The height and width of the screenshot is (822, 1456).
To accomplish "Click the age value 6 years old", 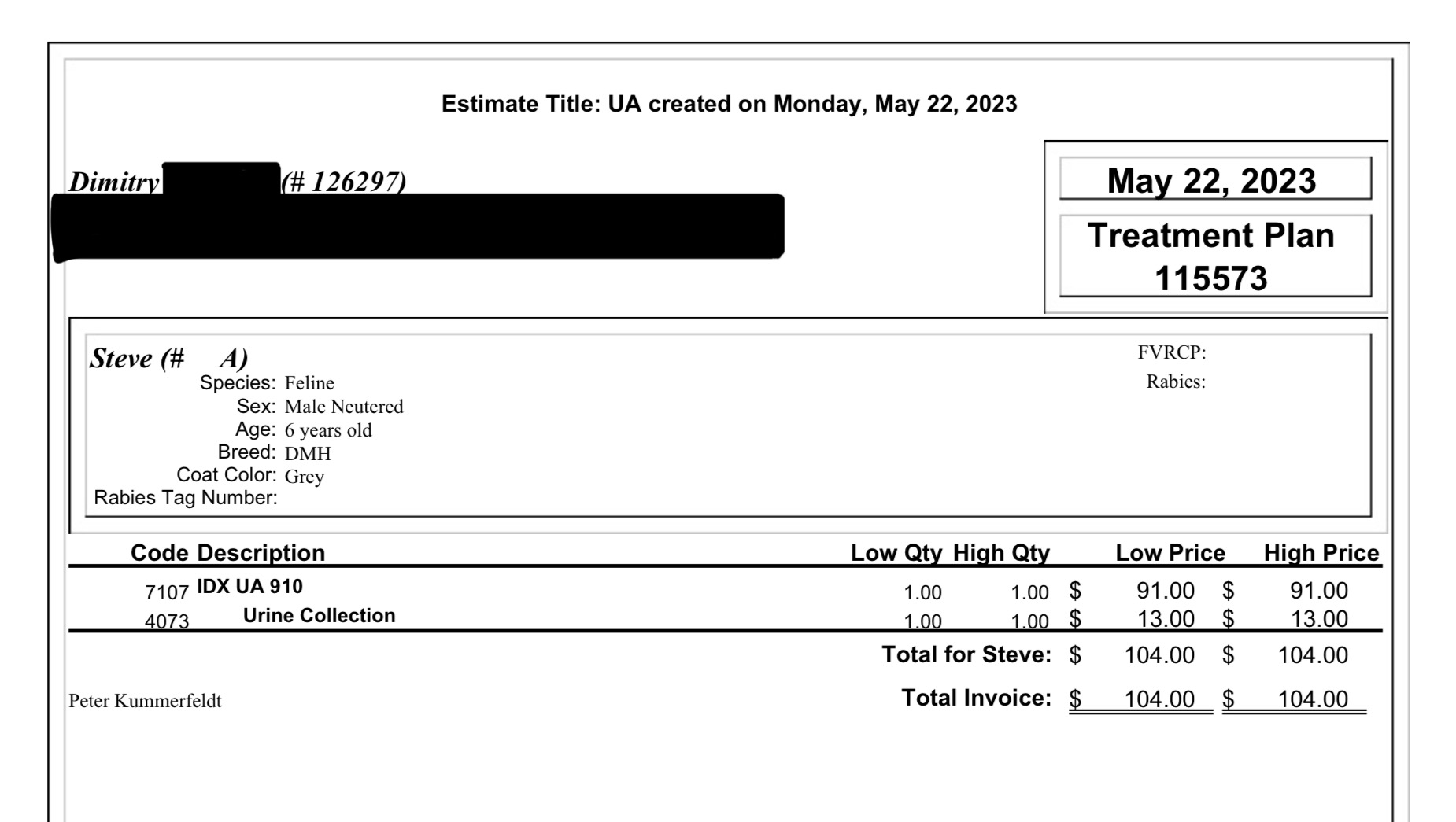I will click(328, 430).
